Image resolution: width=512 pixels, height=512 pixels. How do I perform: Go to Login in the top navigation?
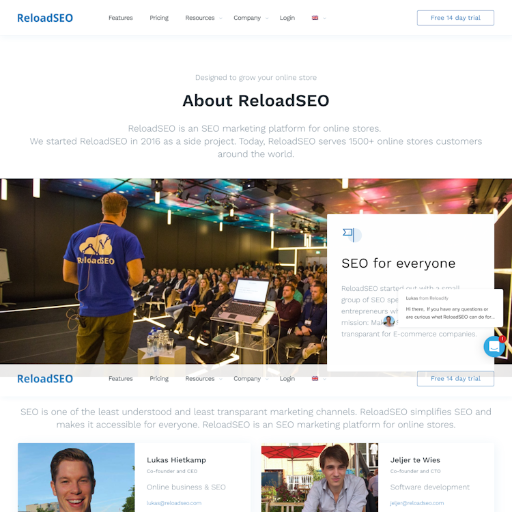coord(287,18)
